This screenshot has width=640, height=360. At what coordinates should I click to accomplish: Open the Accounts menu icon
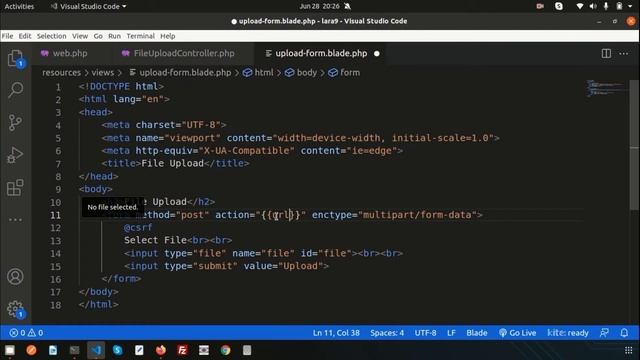tap(15, 276)
